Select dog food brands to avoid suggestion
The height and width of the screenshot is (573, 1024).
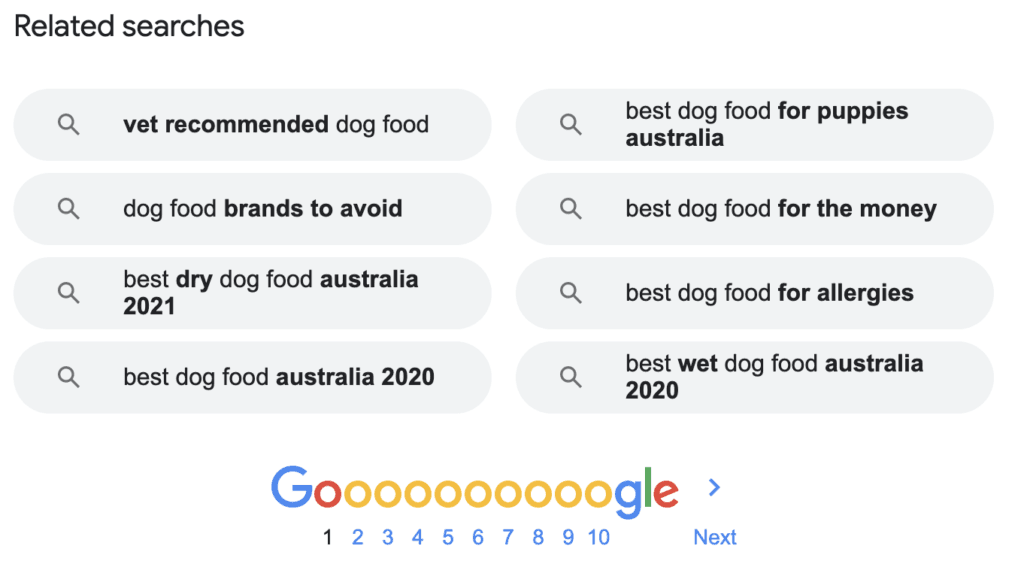pyautogui.click(x=263, y=209)
